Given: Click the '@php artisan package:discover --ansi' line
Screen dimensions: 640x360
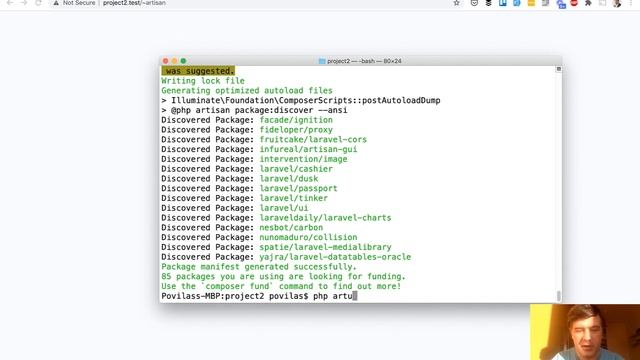Looking at the screenshot, I should tap(254, 110).
